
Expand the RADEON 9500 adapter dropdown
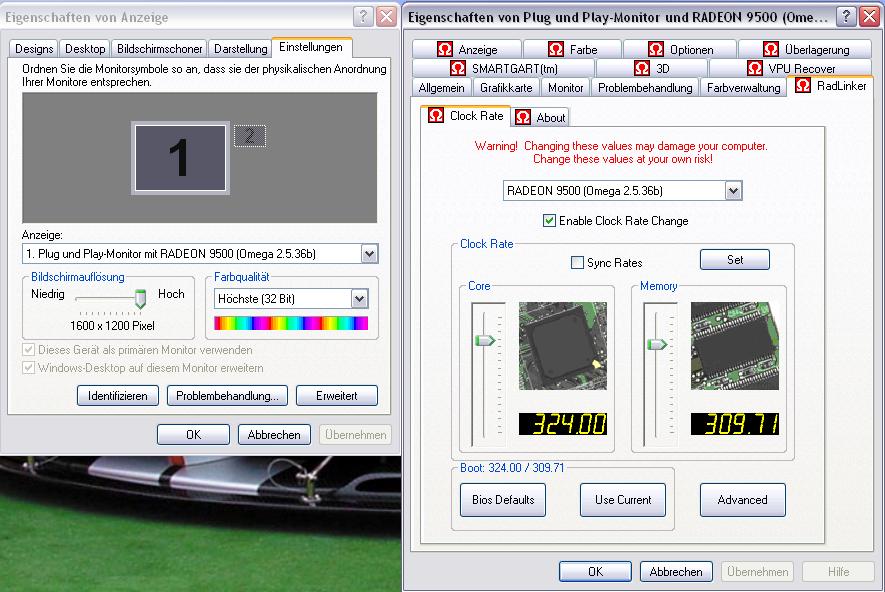(733, 191)
